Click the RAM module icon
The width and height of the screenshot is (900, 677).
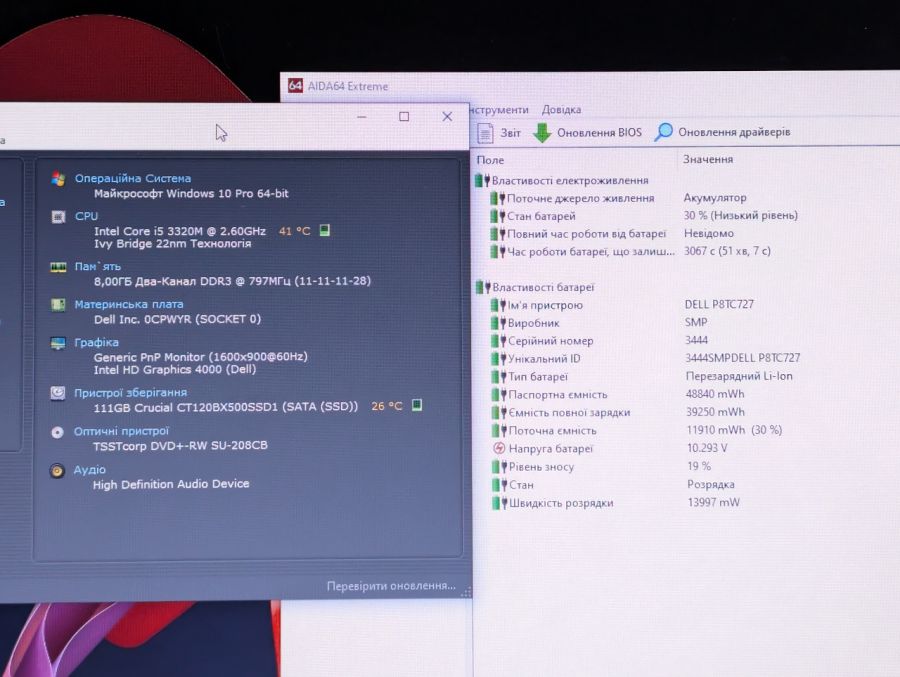pos(58,268)
